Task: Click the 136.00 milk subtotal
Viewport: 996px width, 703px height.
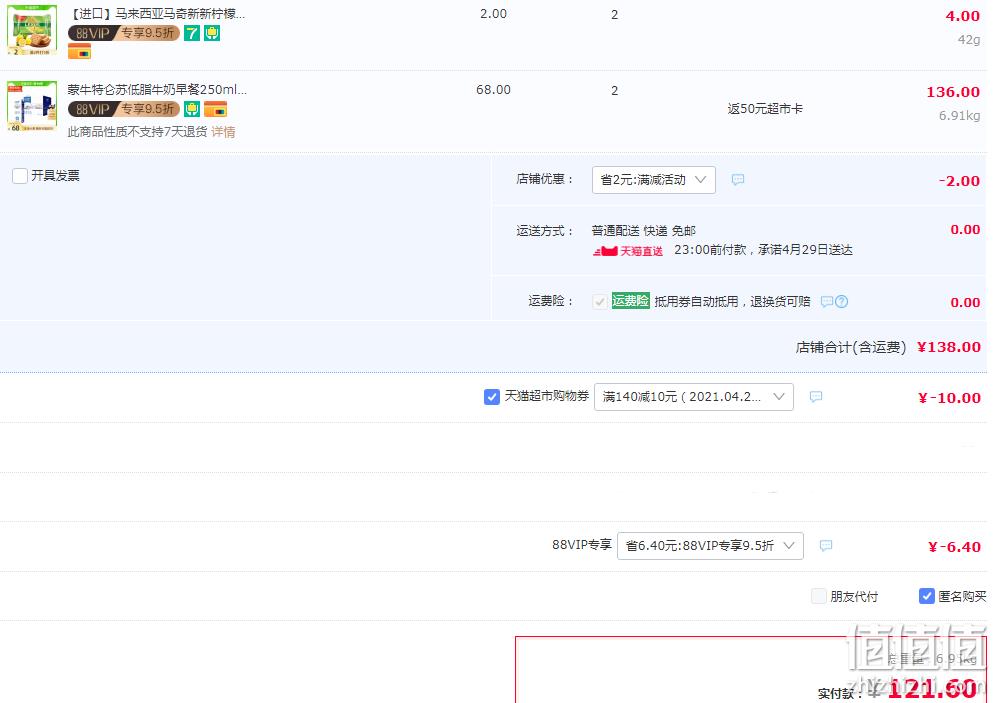Action: pos(953,92)
